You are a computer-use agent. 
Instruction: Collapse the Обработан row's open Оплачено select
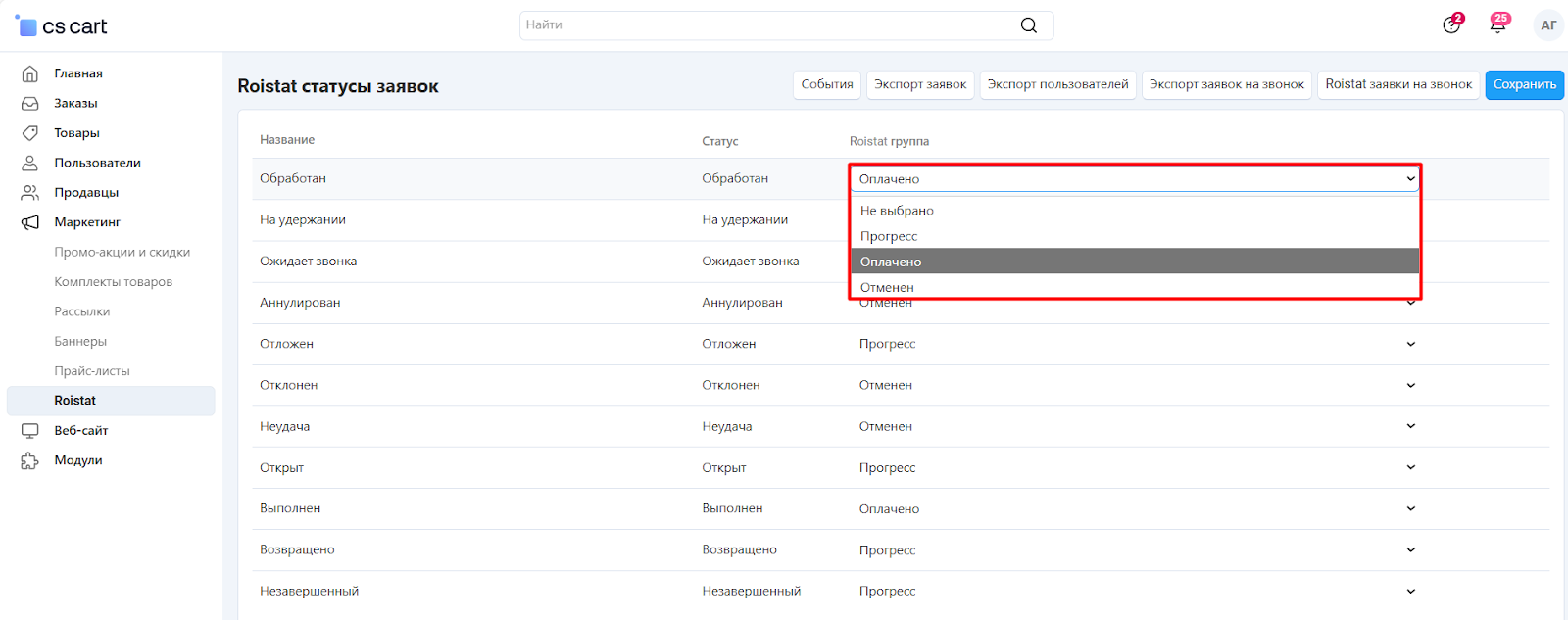click(x=1135, y=178)
